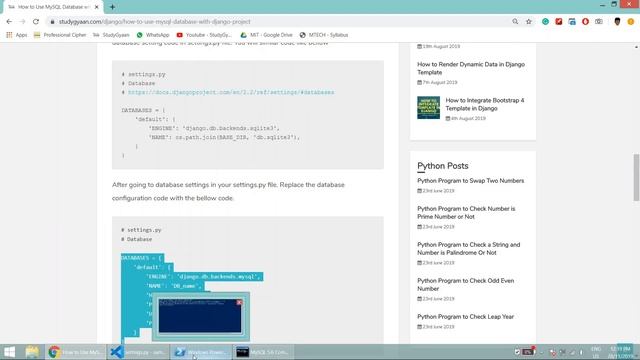Screen dimensions: 640x360
Task: Click the battery tray icon with red badge
Action: click(x=529, y=351)
